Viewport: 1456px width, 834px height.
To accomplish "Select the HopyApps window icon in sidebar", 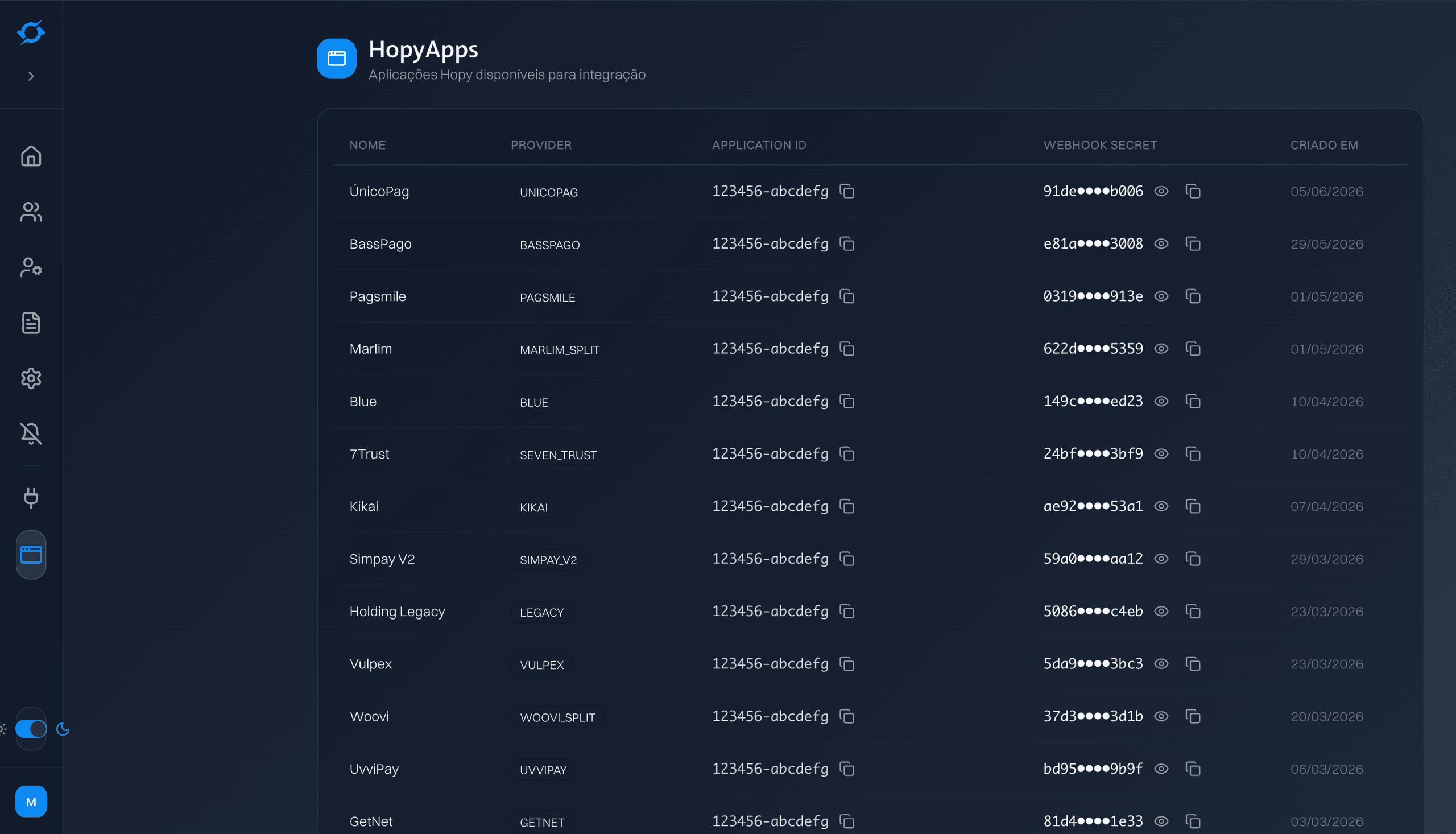I will point(31,555).
